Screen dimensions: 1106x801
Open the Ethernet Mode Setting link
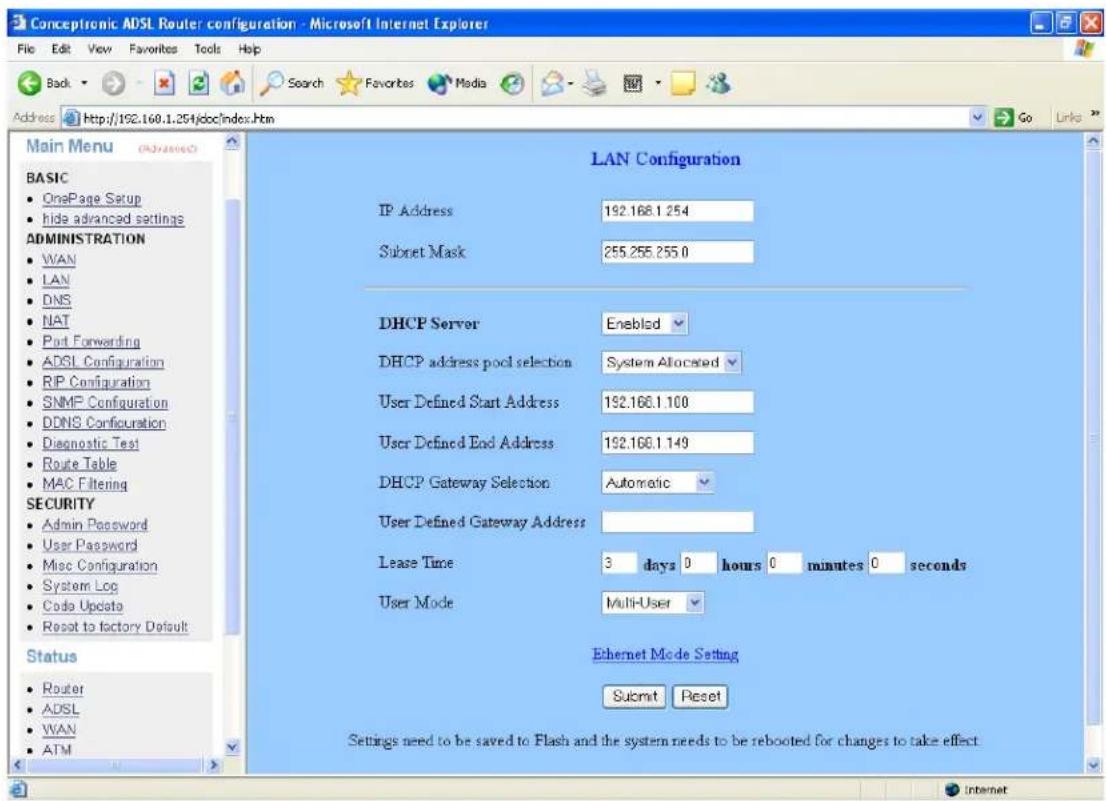click(x=665, y=654)
